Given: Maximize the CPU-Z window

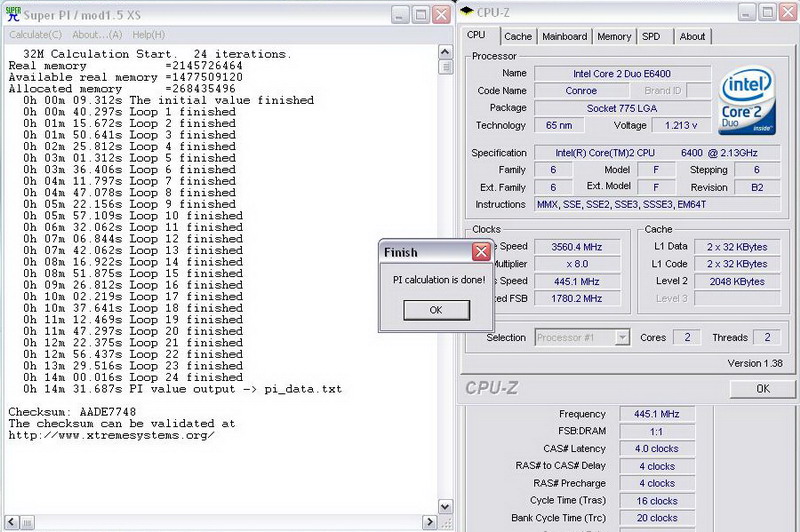Looking at the screenshot, I should pyautogui.click(x=766, y=12).
